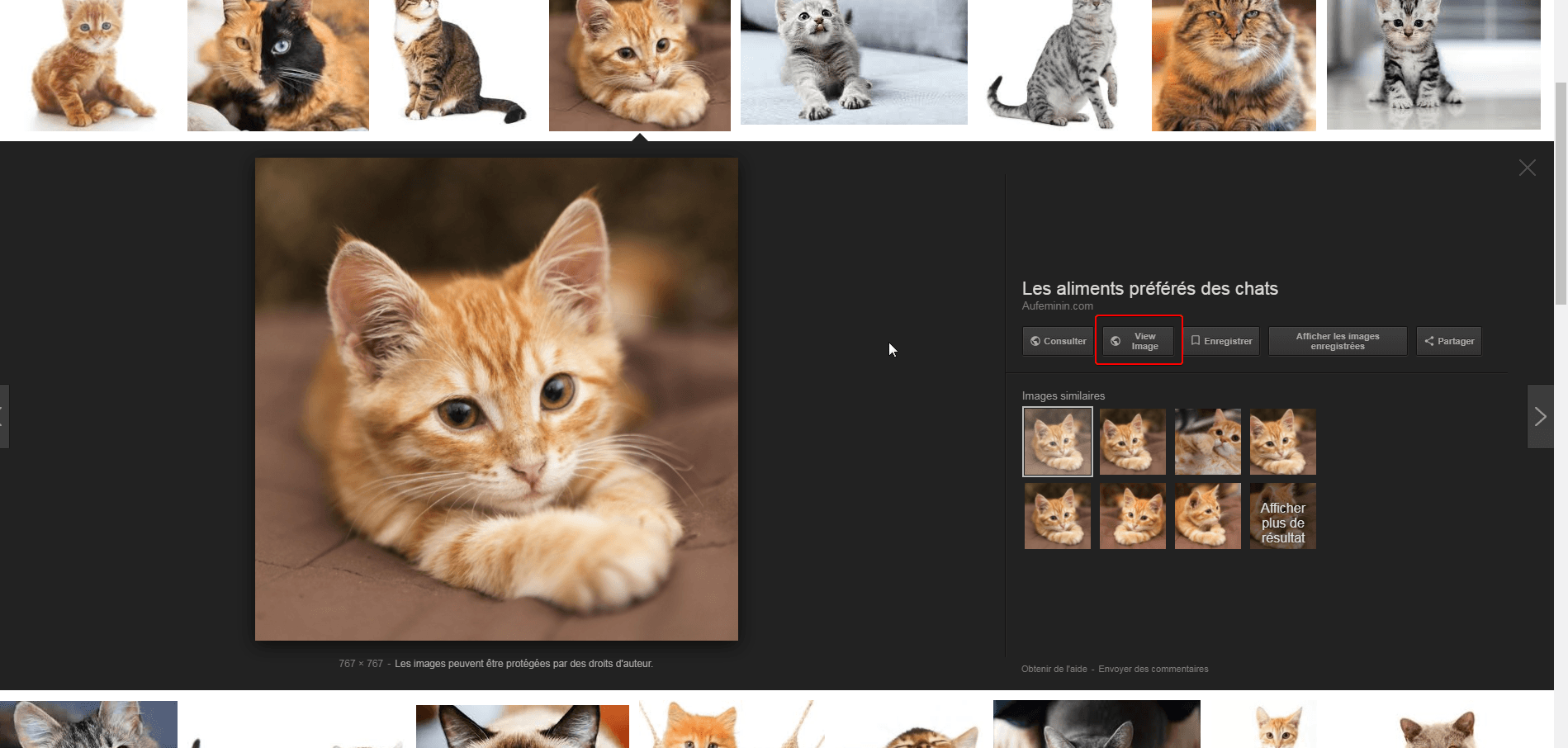Close the image preview panel

[1527, 168]
